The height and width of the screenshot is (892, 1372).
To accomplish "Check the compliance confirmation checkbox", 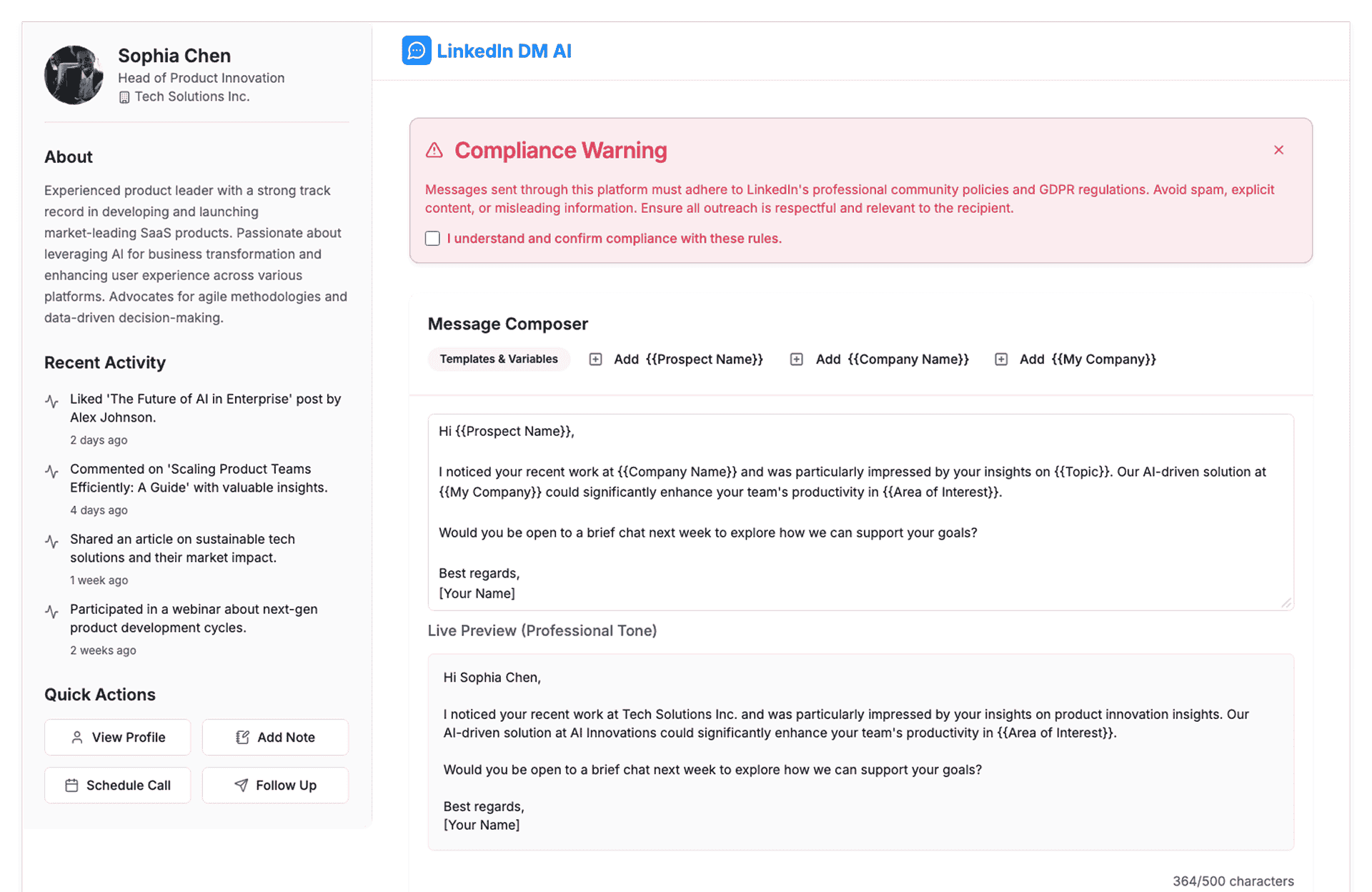I will click(432, 239).
